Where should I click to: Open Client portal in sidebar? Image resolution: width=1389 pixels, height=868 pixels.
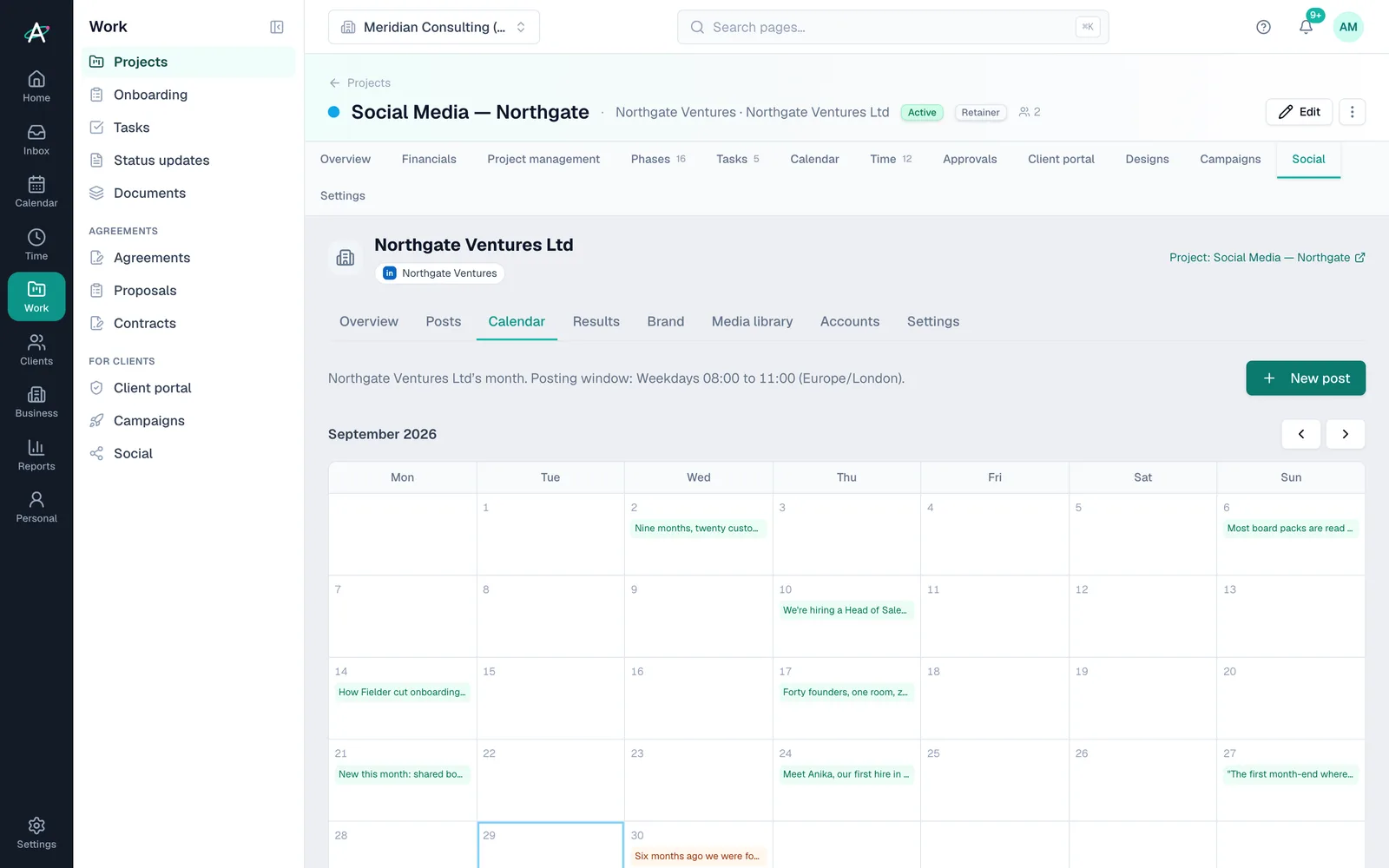click(x=188, y=388)
